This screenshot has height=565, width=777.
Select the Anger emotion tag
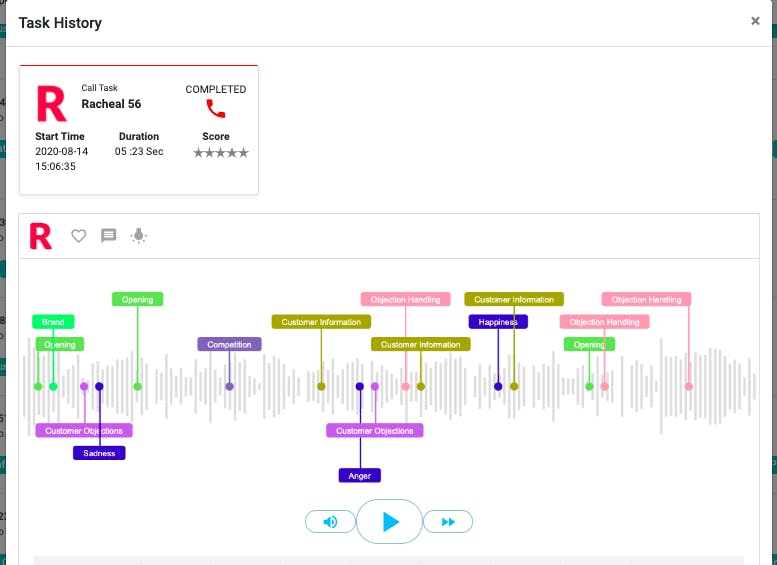point(360,476)
